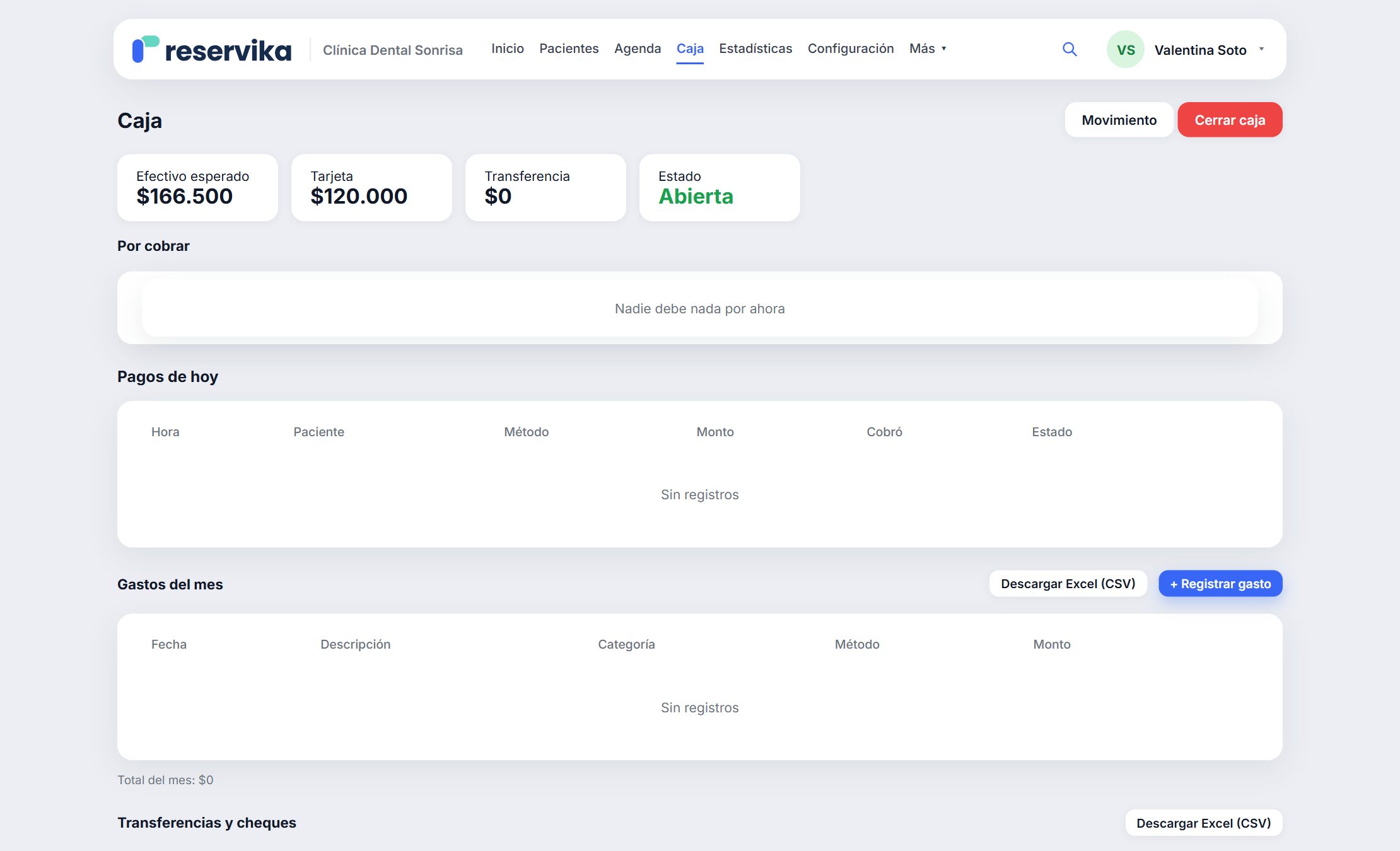Click the Paciente column header

[318, 432]
